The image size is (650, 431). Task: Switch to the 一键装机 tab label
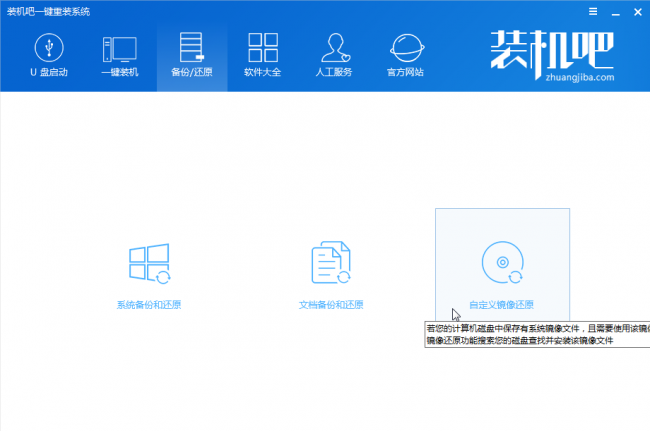pos(119,72)
